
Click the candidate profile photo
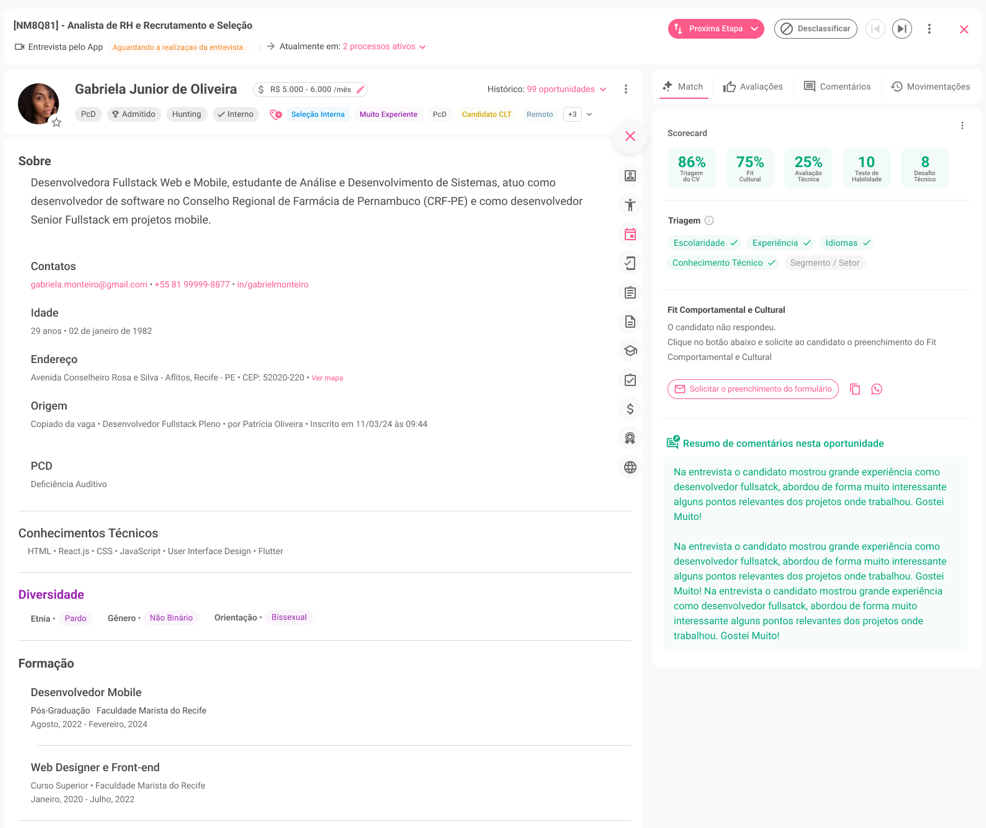click(x=38, y=103)
